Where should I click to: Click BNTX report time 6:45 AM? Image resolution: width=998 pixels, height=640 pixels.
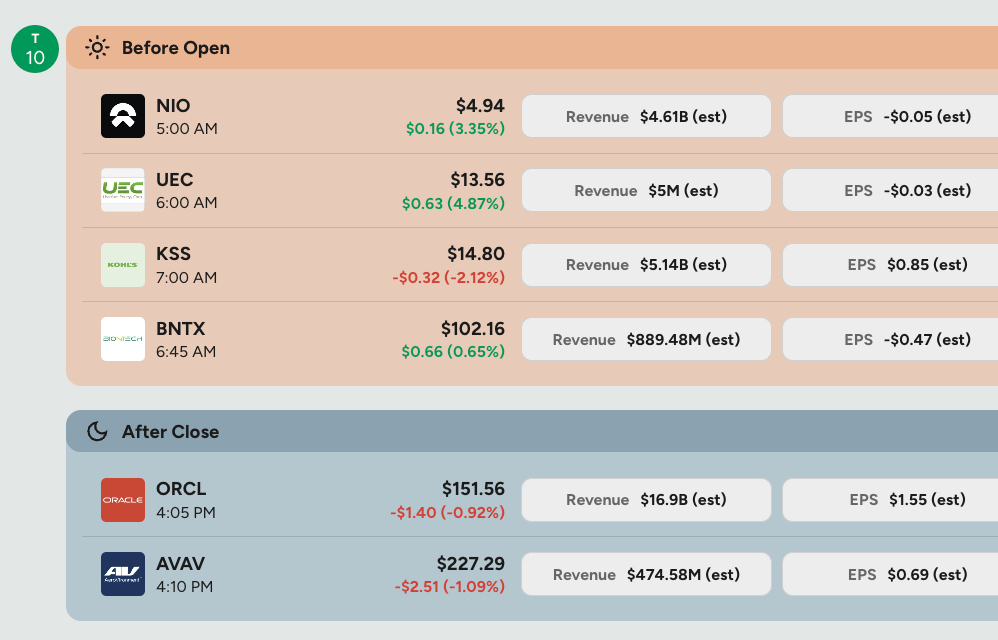tap(186, 351)
